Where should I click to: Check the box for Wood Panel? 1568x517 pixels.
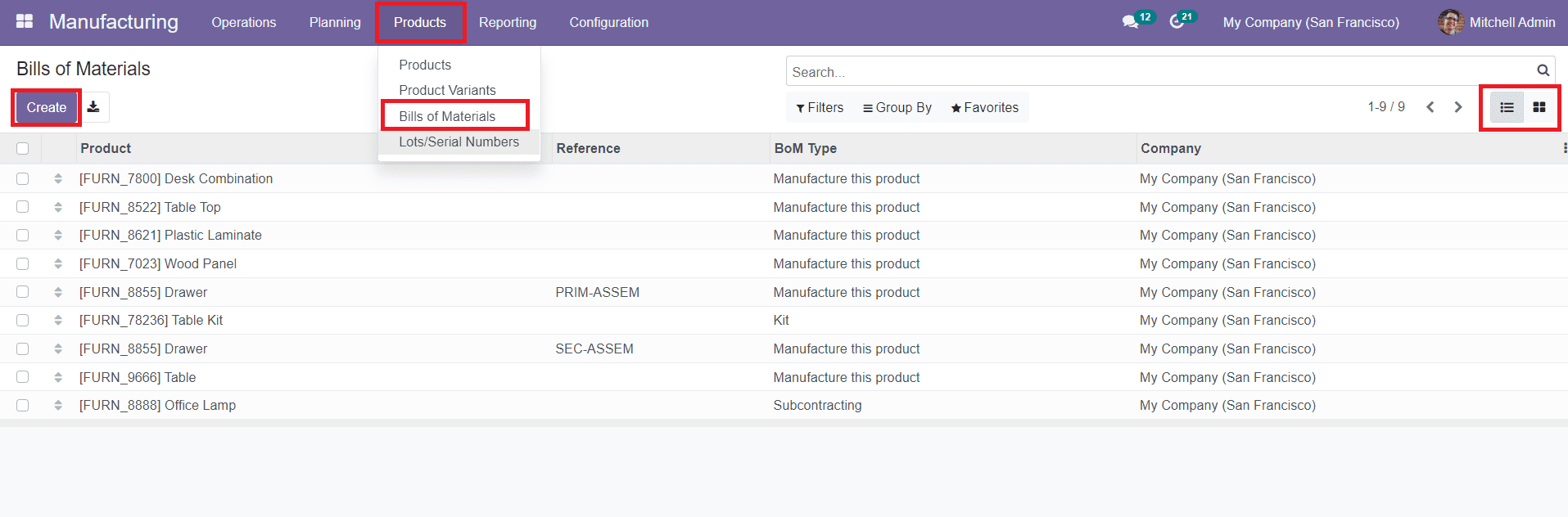pos(22,263)
